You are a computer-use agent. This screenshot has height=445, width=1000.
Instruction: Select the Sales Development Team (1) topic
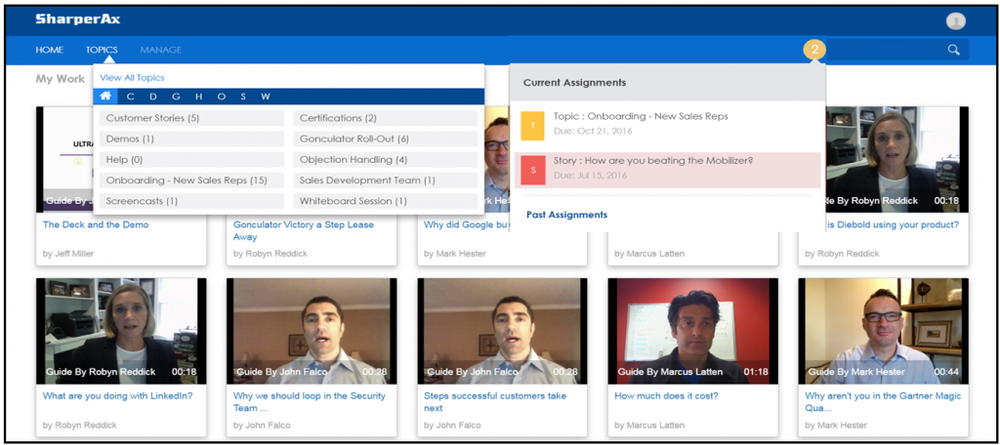385,180
